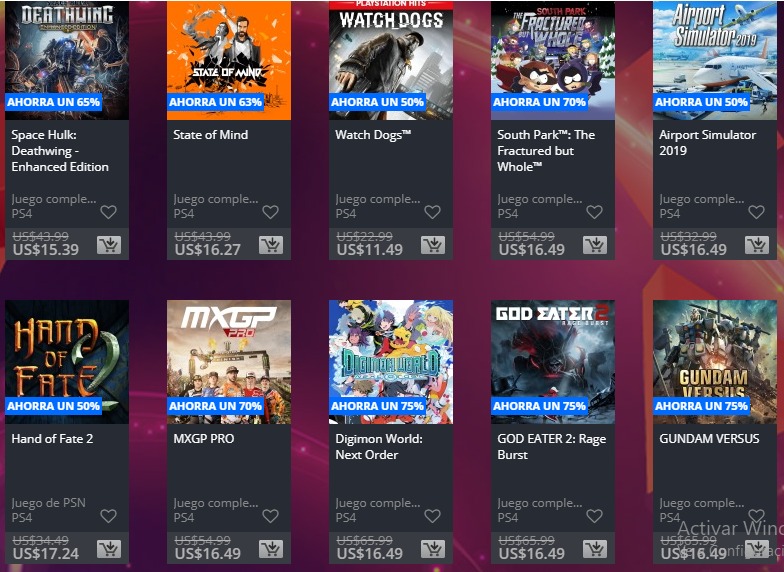The width and height of the screenshot is (784, 572).
Task: Toggle wishlist heart for State of Mind
Action: click(270, 212)
